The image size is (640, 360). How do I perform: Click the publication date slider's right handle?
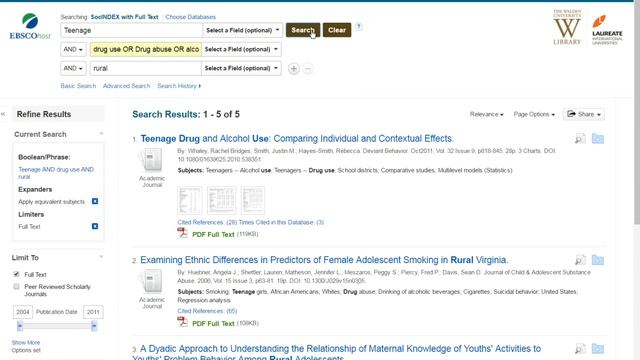(x=94, y=326)
